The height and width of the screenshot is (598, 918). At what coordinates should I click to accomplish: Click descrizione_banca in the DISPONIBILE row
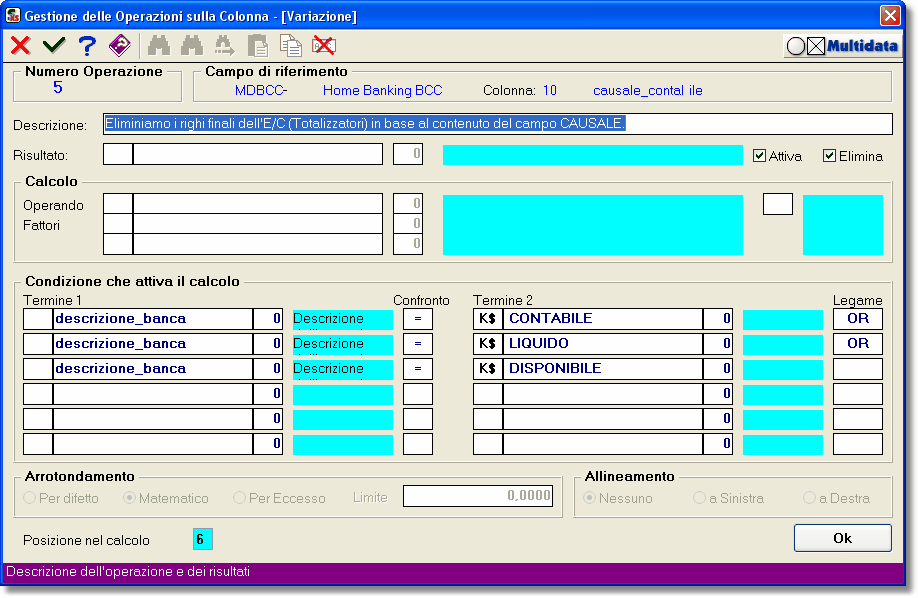point(153,369)
